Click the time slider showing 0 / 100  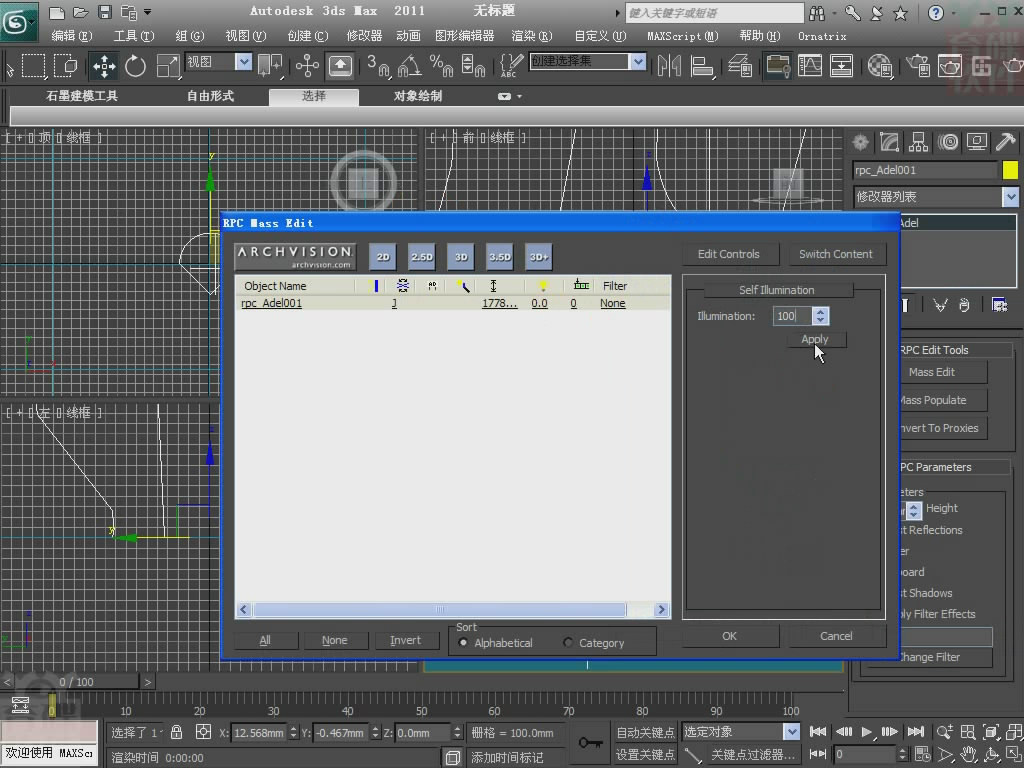76,682
